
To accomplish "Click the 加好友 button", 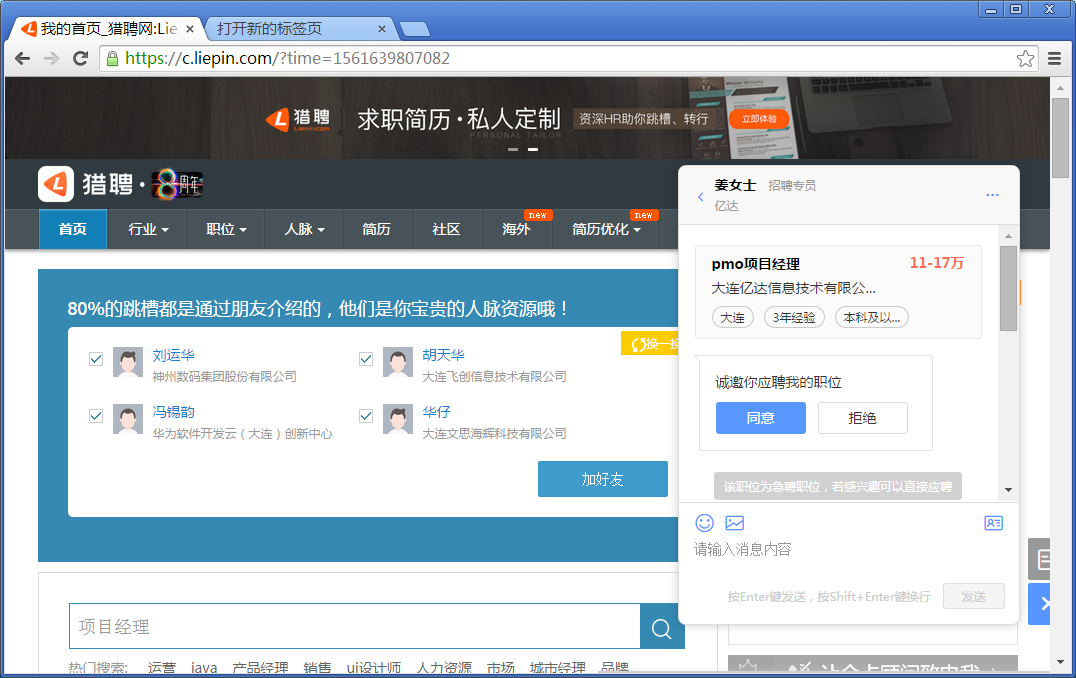I will [x=603, y=479].
